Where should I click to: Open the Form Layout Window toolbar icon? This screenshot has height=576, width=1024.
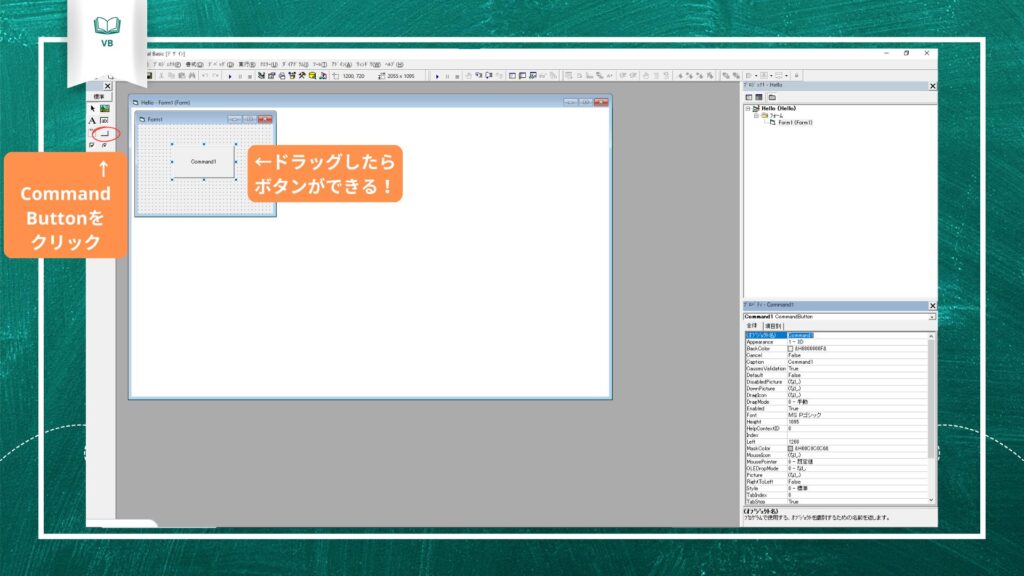click(283, 76)
